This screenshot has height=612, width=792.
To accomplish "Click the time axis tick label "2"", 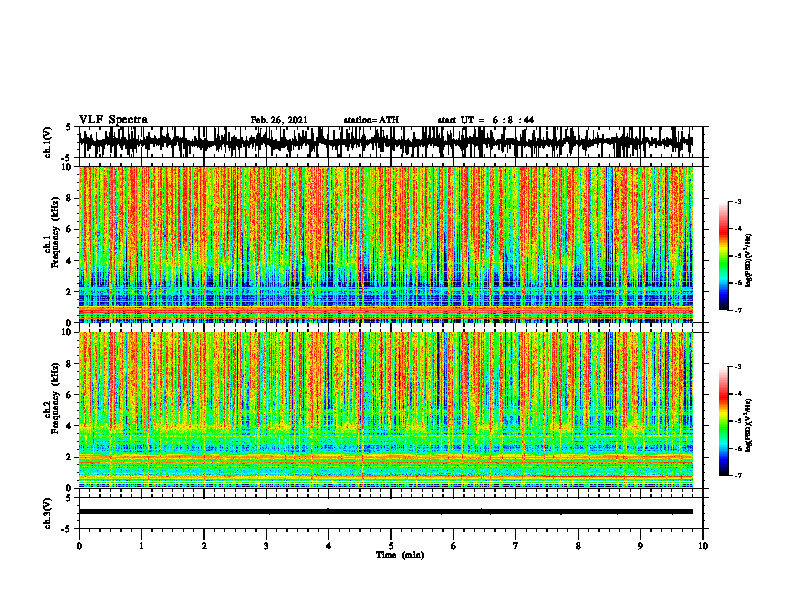I will (204, 546).
